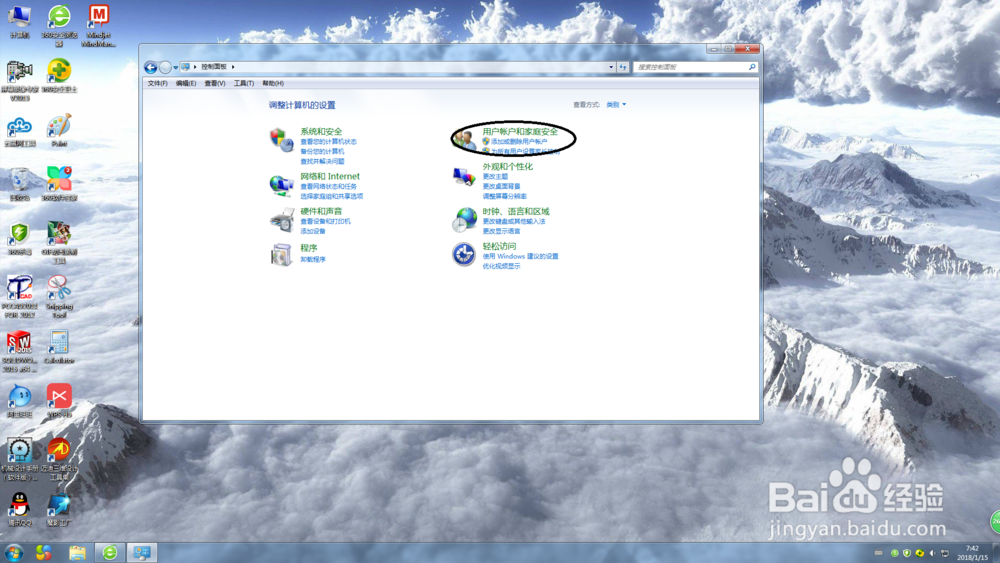The height and width of the screenshot is (563, 1000).
Task: Open 外观和个性化 monitor icon
Action: tap(464, 176)
